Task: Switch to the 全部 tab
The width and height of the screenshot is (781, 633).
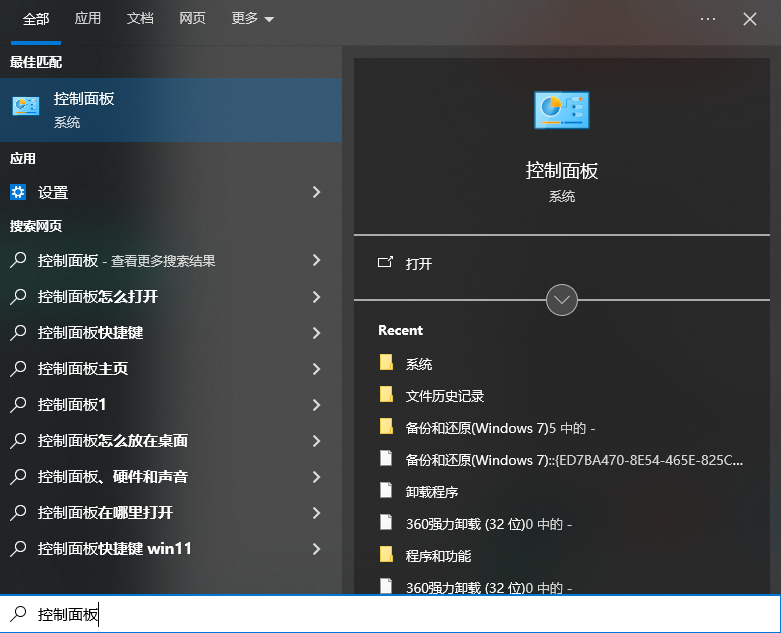Action: coord(36,19)
